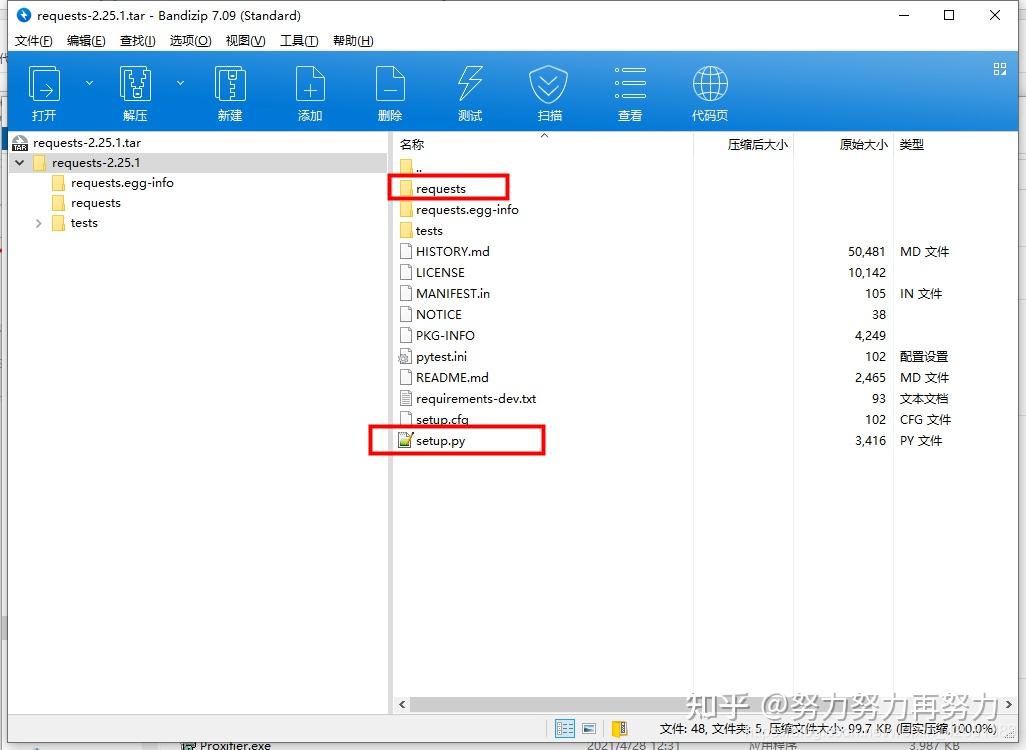Select requests-2.25.1.tar root in tree
The height and width of the screenshot is (750, 1026).
pyautogui.click(x=87, y=143)
